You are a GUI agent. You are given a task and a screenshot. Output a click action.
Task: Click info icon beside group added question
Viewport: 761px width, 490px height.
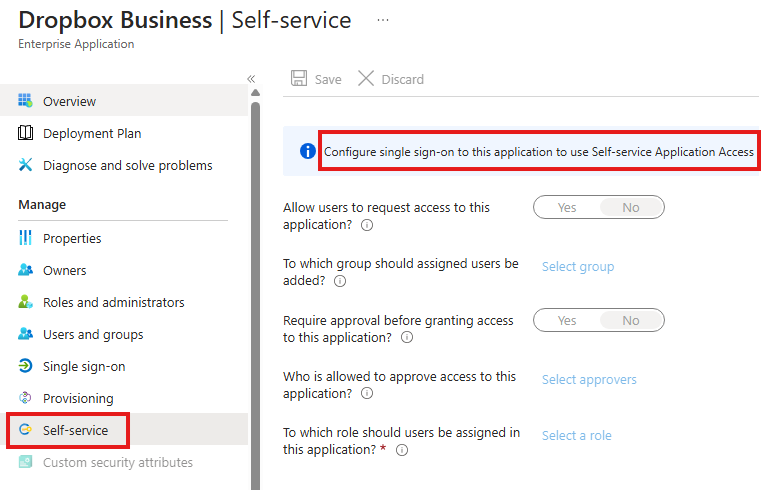(340, 281)
